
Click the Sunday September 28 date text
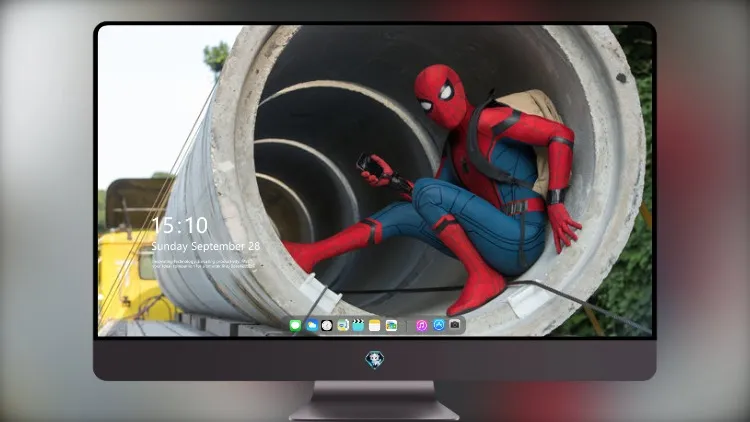click(206, 246)
